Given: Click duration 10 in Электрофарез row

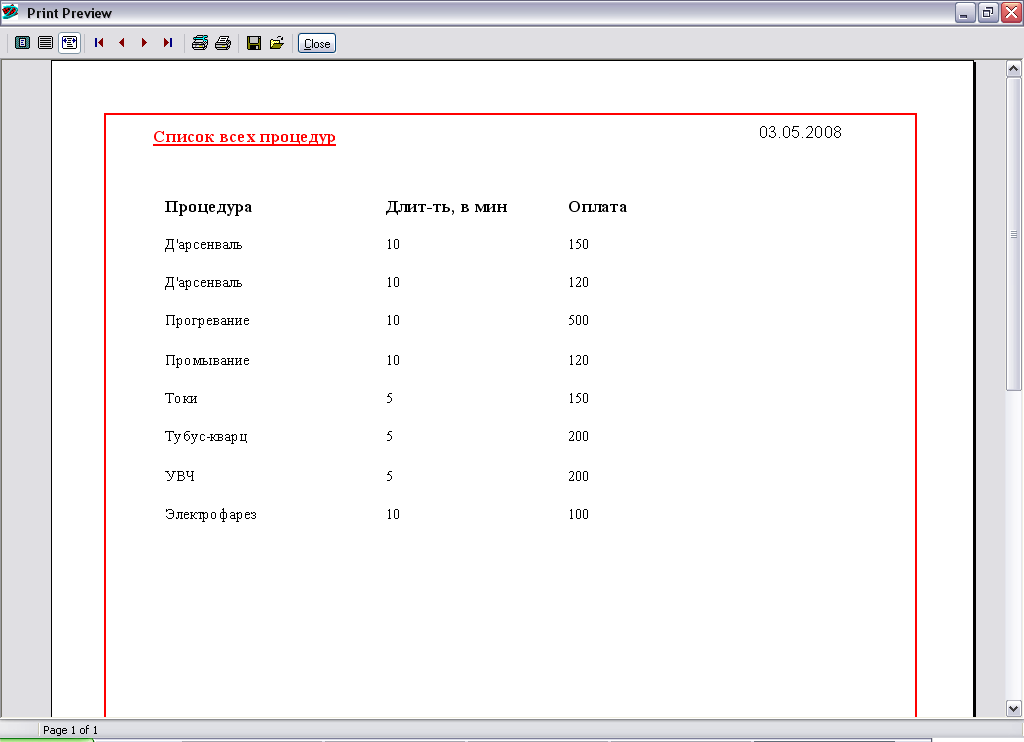Looking at the screenshot, I should click(393, 514).
